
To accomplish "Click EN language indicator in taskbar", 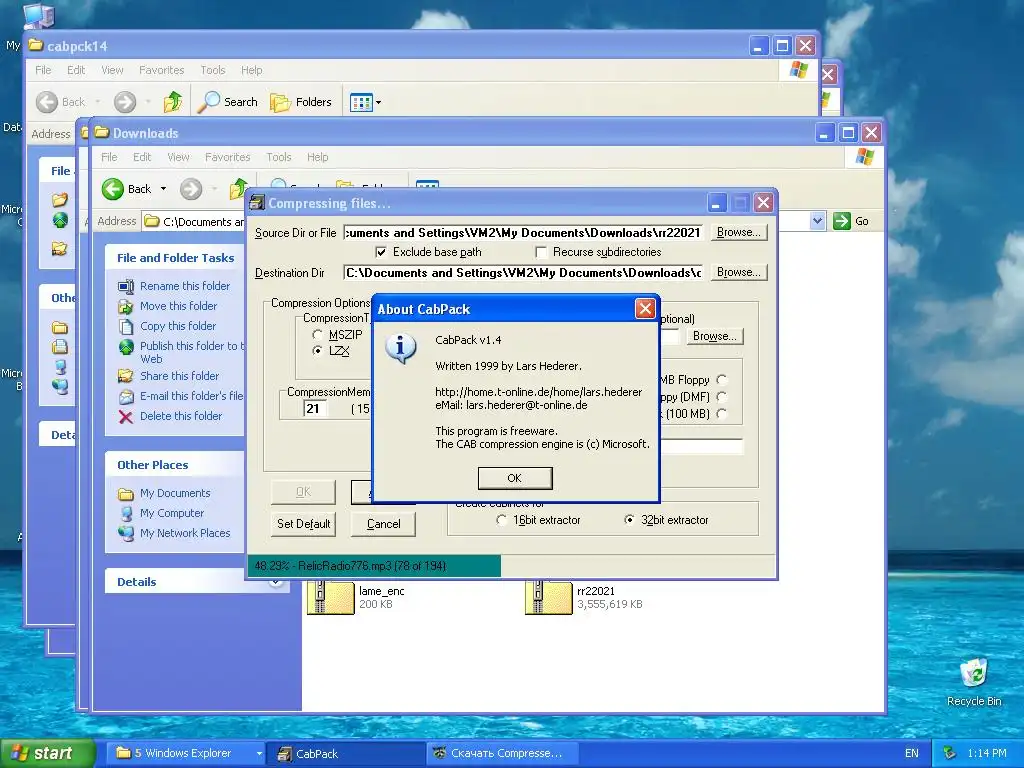I will 912,754.
